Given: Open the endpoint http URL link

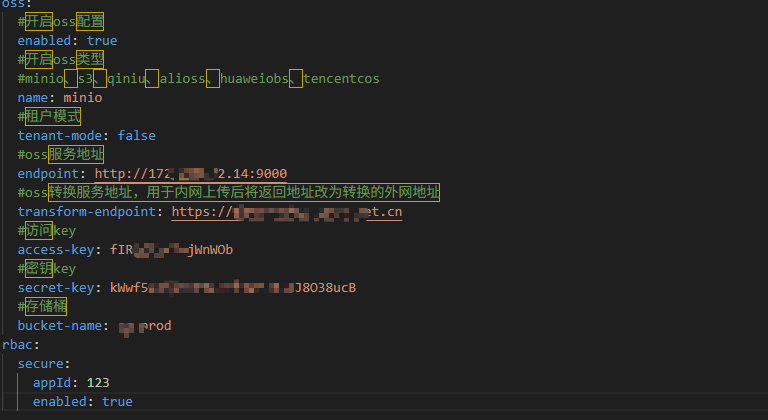Looking at the screenshot, I should (x=191, y=173).
